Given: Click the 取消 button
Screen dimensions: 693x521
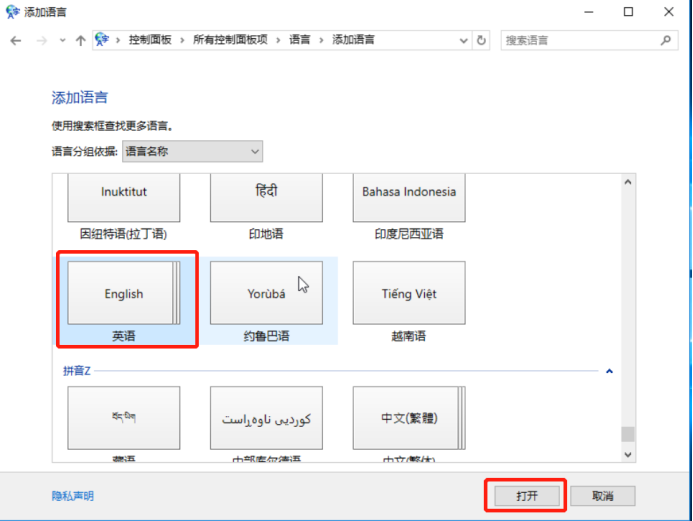Looking at the screenshot, I should click(x=602, y=496).
